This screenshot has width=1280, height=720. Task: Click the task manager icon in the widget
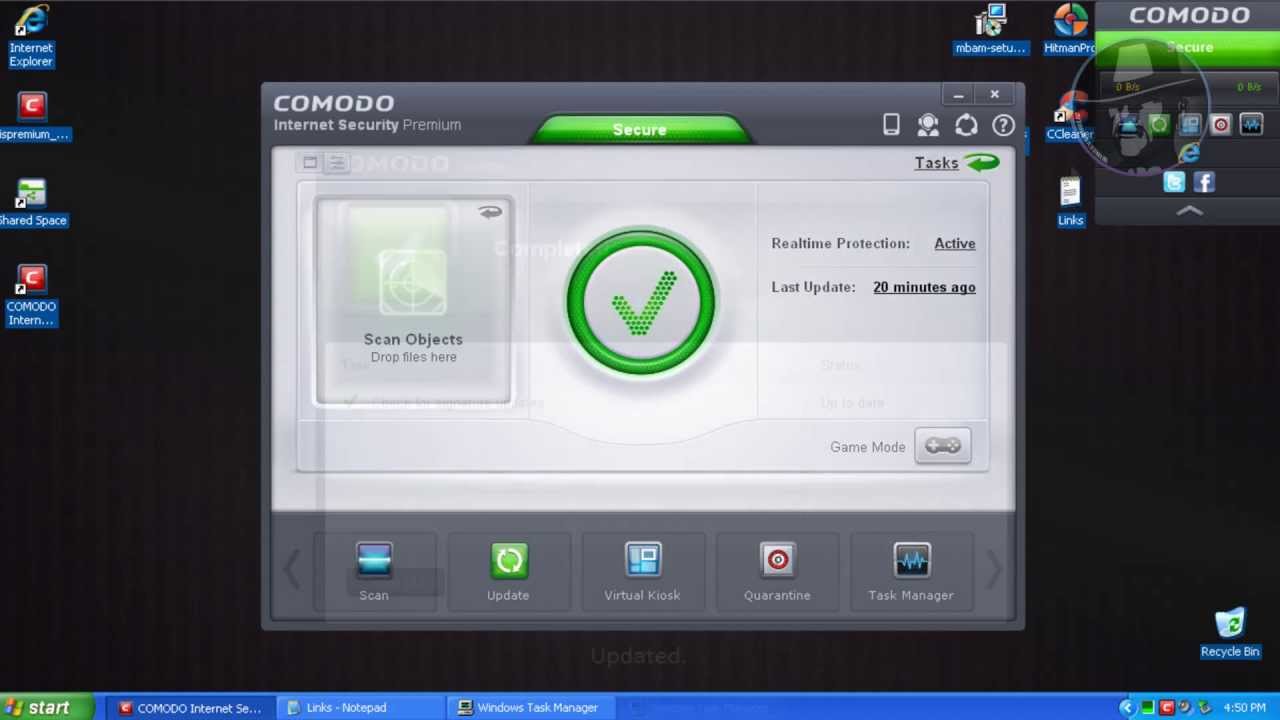point(1252,125)
